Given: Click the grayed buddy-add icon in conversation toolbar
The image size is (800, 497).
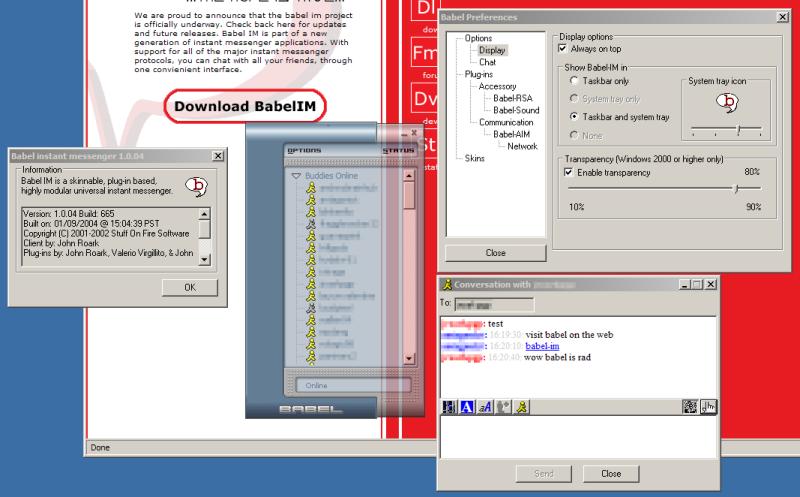Looking at the screenshot, I should tap(503, 407).
